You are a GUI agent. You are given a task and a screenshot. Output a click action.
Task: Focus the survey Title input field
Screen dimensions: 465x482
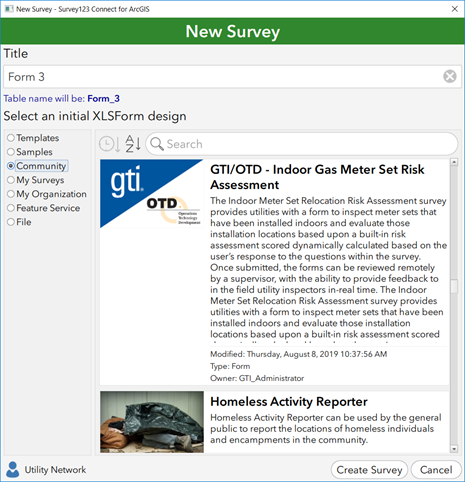pyautogui.click(x=232, y=77)
